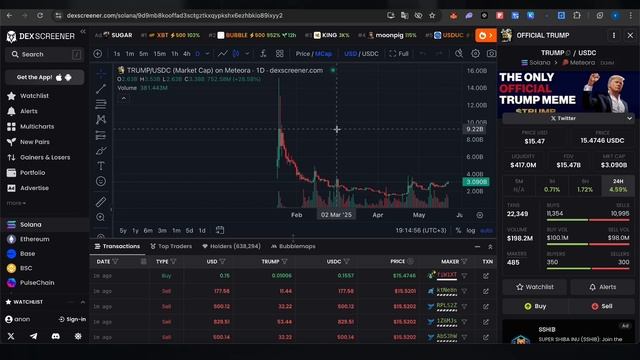
Task: Toggle auto scale on chart
Action: tap(487, 231)
